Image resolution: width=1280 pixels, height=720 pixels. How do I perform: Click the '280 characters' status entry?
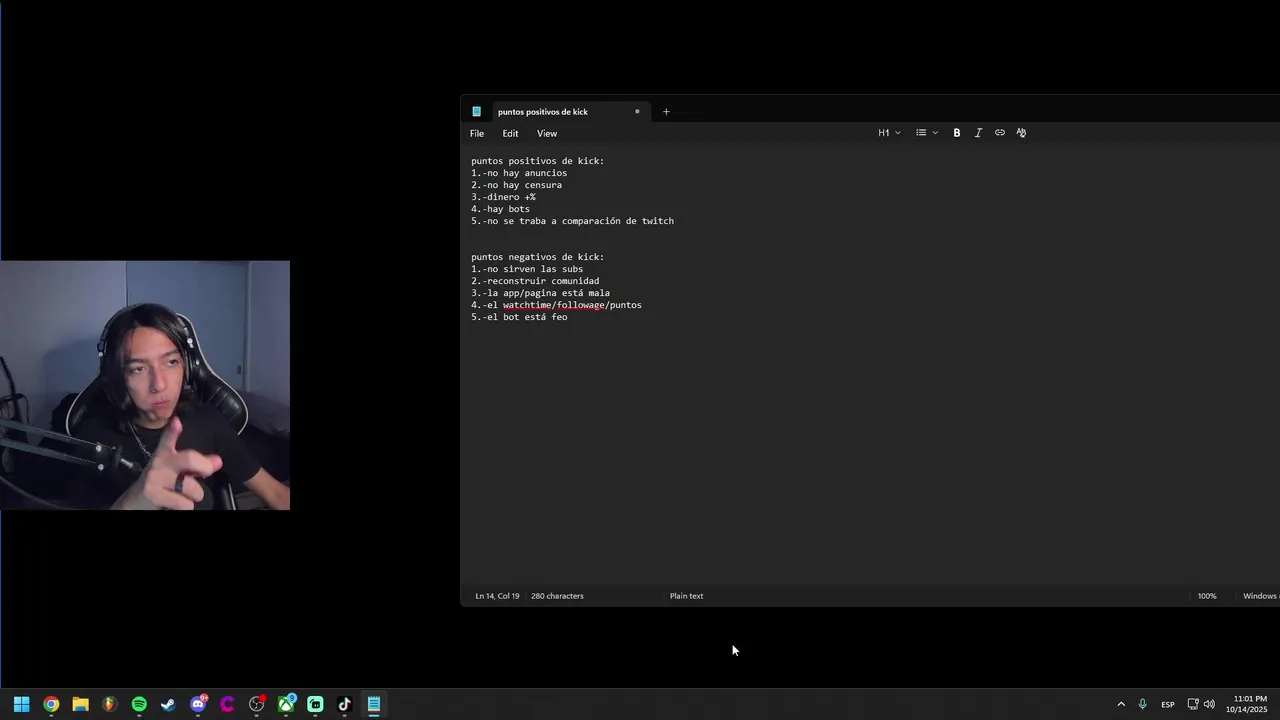[557, 596]
